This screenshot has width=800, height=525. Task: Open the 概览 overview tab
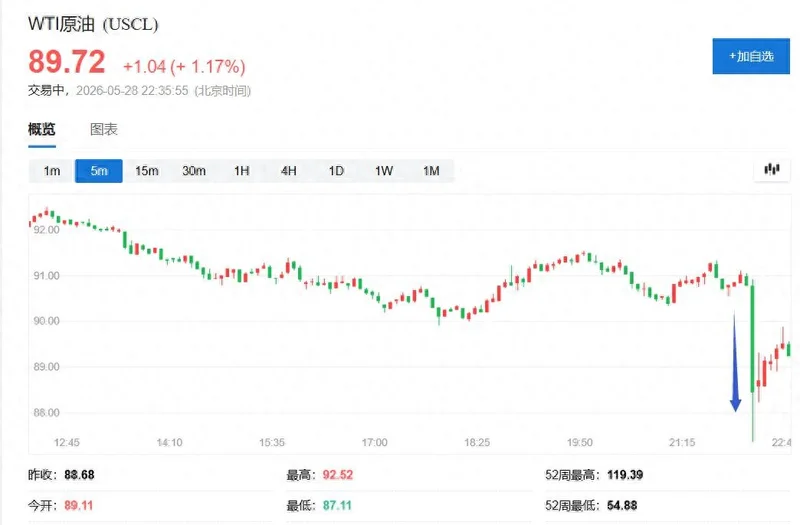tap(42, 130)
